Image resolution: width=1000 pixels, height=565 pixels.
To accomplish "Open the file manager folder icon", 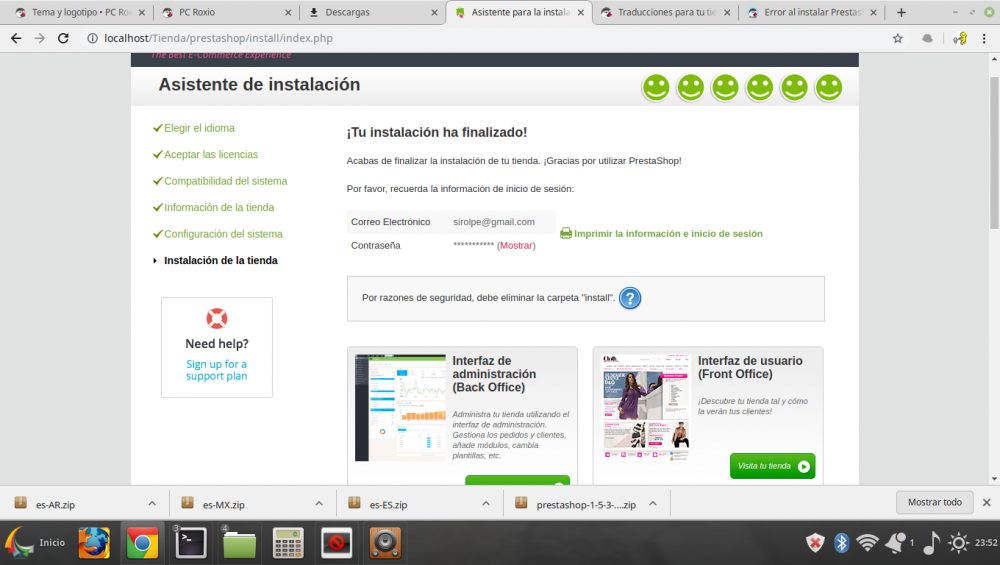I will click(239, 543).
